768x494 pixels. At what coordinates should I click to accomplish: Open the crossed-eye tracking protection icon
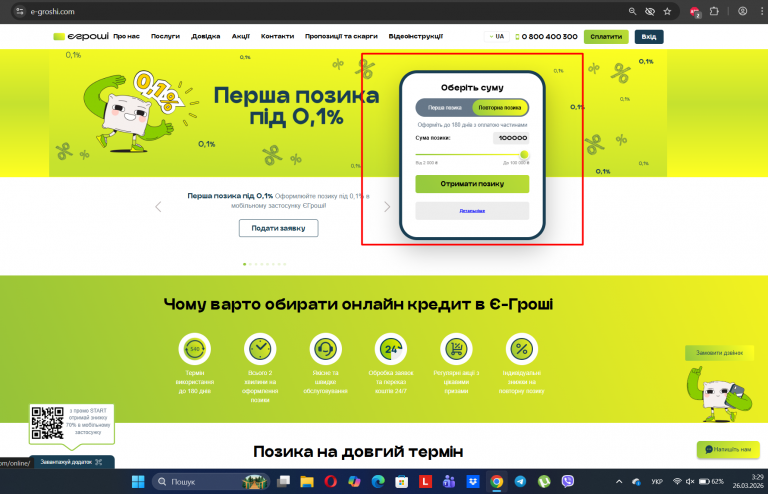[x=650, y=11]
